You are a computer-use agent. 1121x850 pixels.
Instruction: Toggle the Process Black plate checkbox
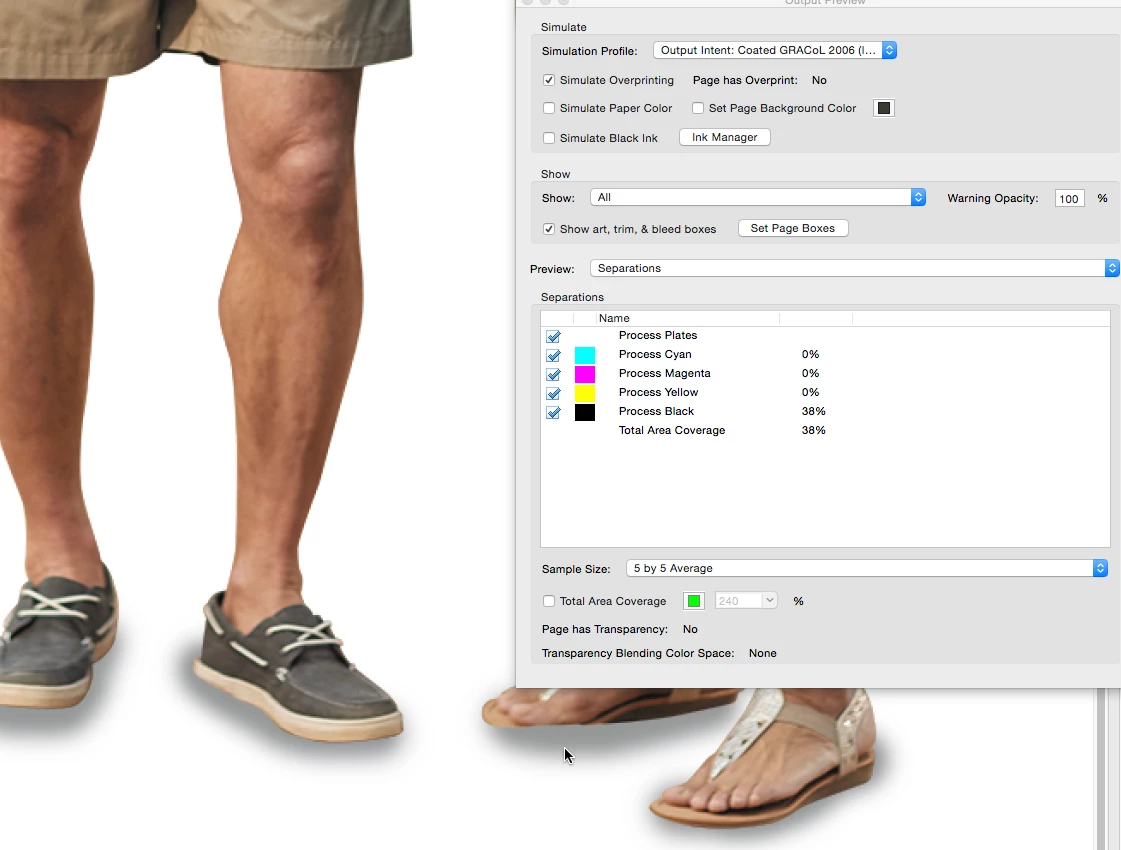[553, 412]
